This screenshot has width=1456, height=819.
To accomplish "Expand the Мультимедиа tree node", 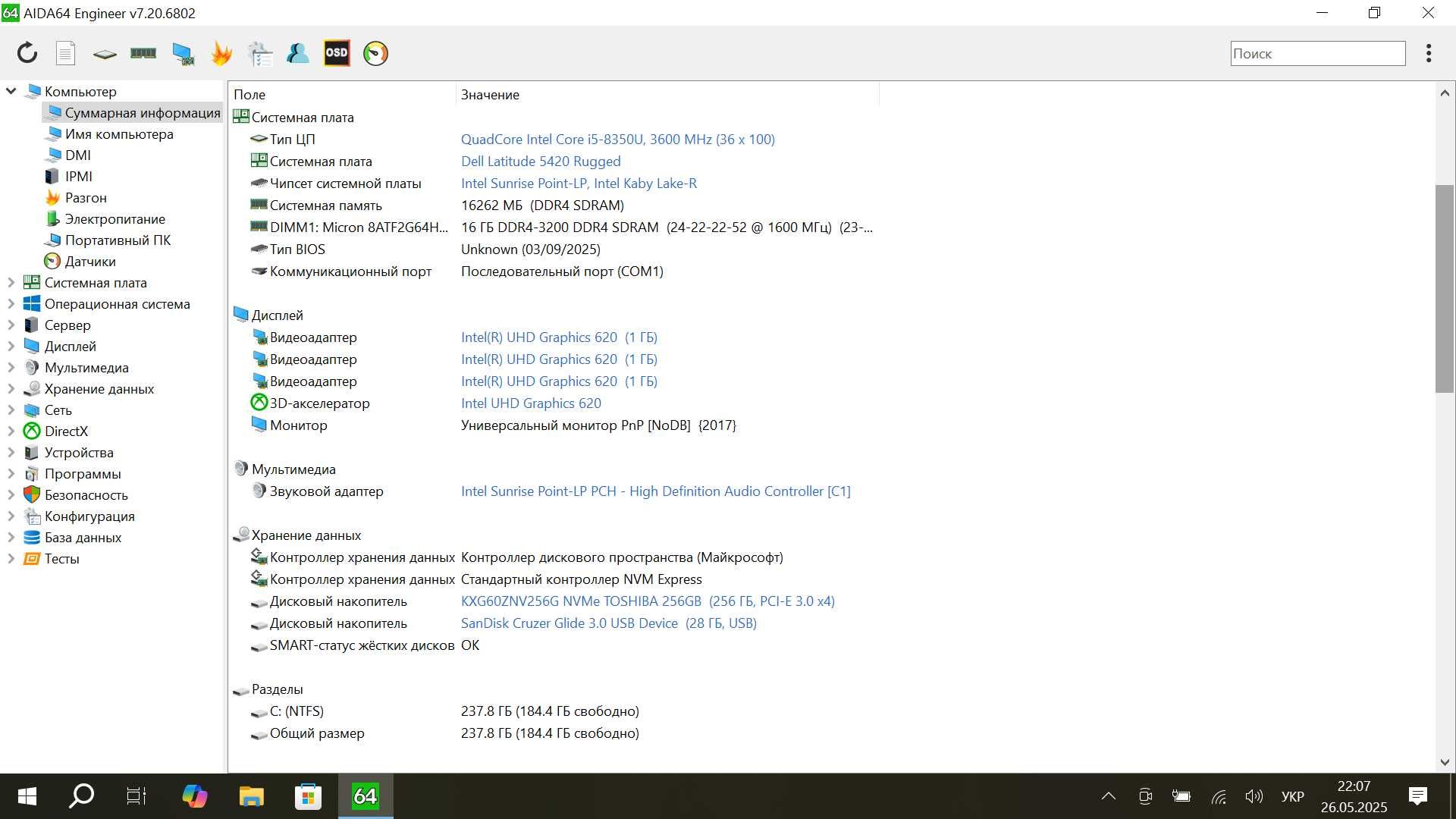I will pyautogui.click(x=11, y=367).
